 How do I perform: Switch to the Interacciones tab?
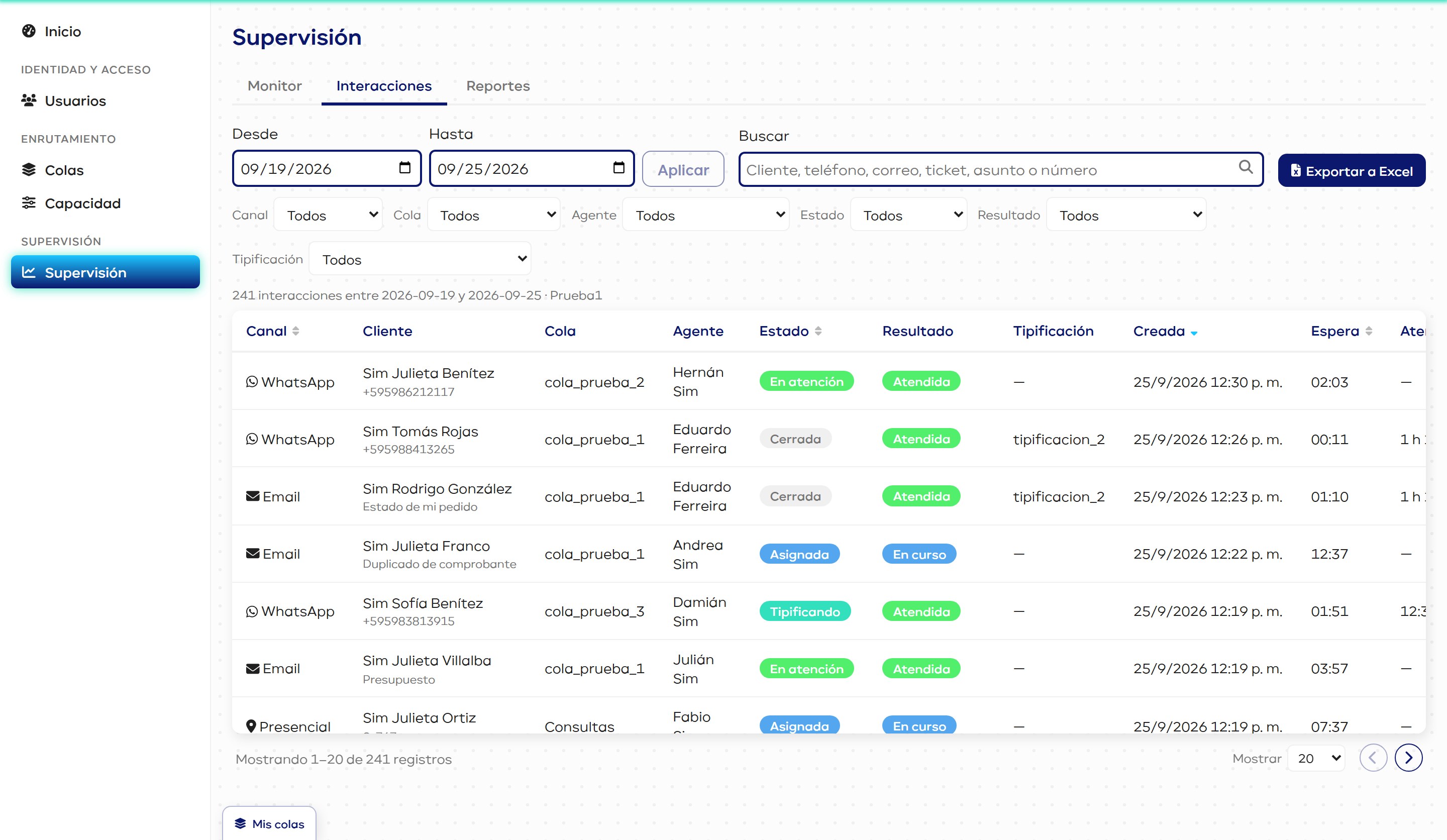(x=384, y=86)
